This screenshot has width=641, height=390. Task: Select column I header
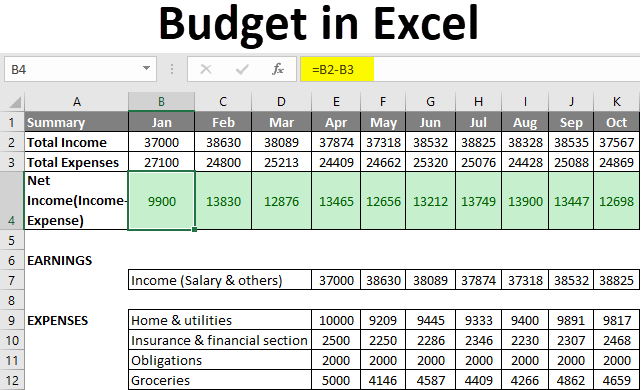coord(525,101)
